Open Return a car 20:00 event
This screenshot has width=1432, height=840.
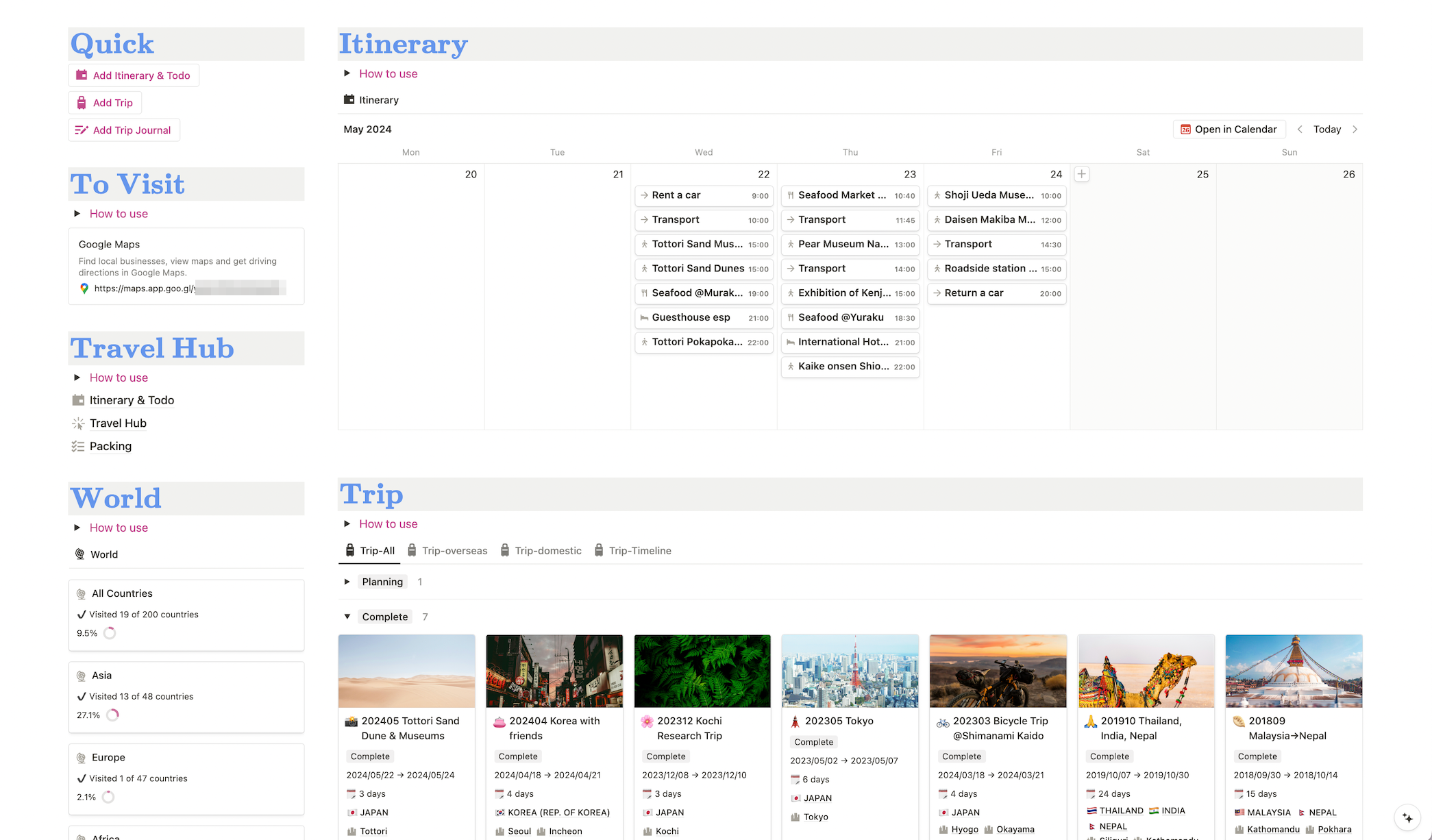tap(997, 293)
